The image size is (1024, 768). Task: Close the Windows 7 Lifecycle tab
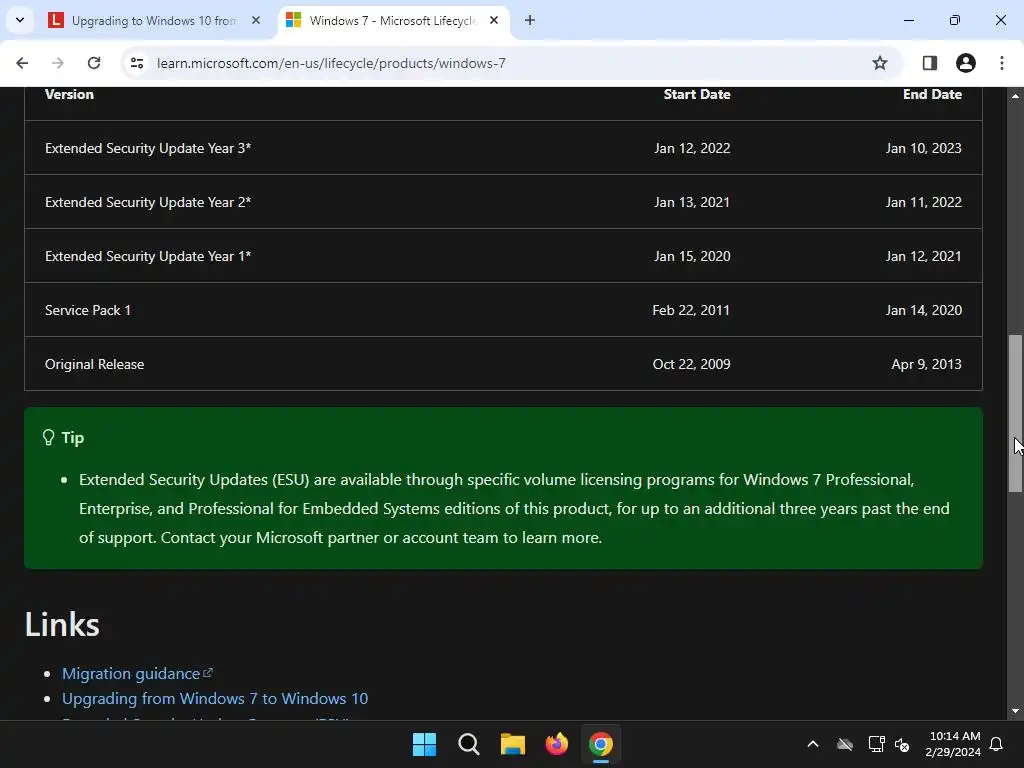494,20
